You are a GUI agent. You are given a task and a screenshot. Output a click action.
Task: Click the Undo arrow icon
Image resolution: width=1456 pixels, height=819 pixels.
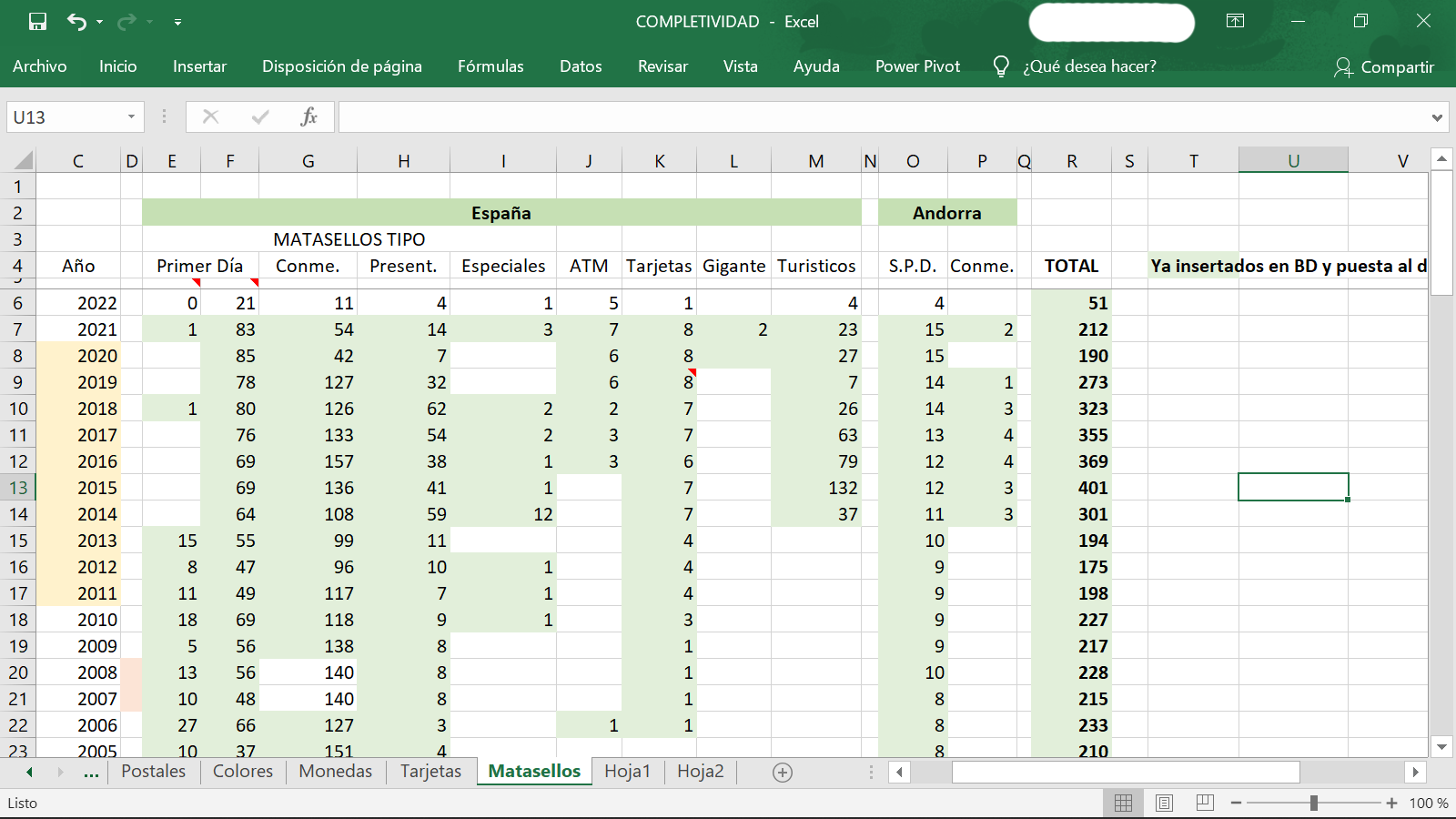(76, 22)
